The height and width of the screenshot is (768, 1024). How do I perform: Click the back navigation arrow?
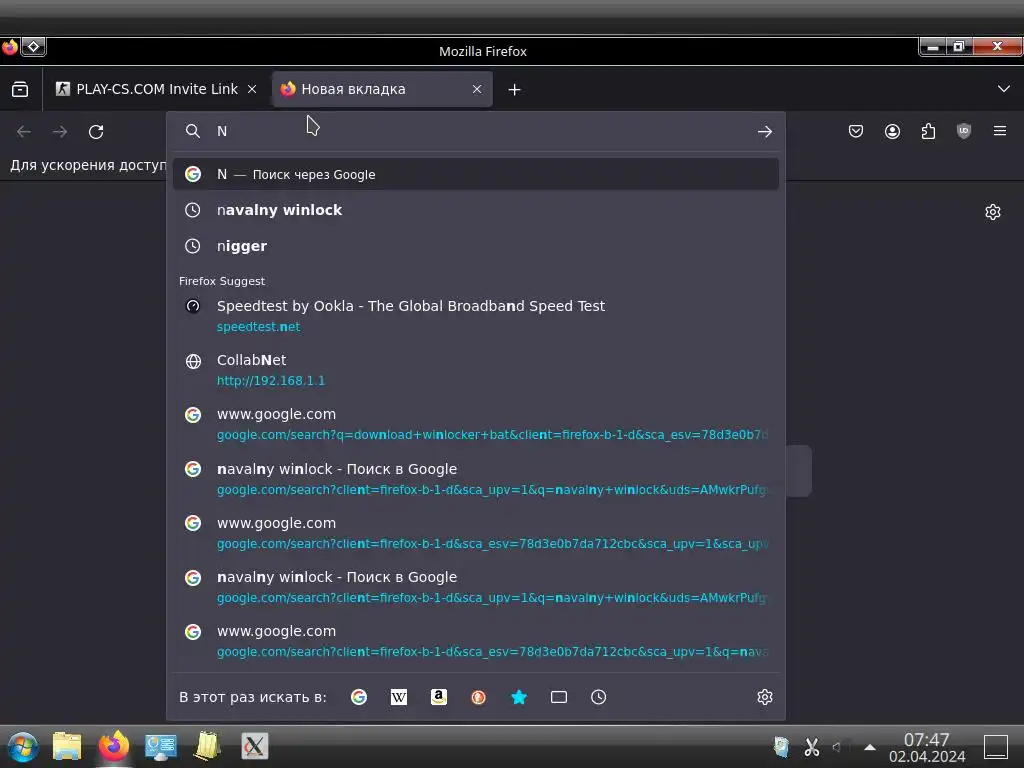(x=24, y=131)
